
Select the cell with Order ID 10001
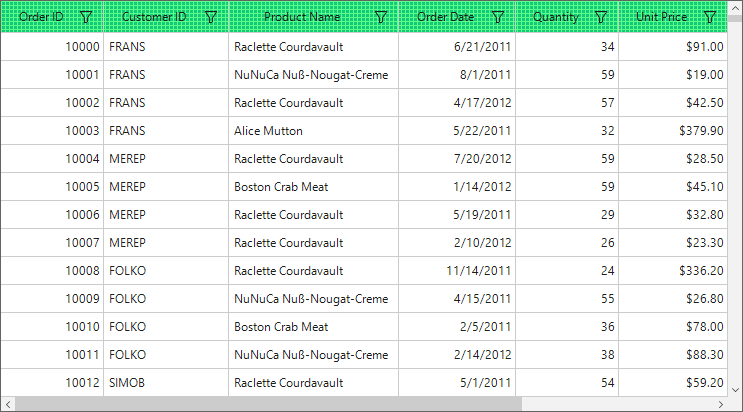[x=52, y=74]
